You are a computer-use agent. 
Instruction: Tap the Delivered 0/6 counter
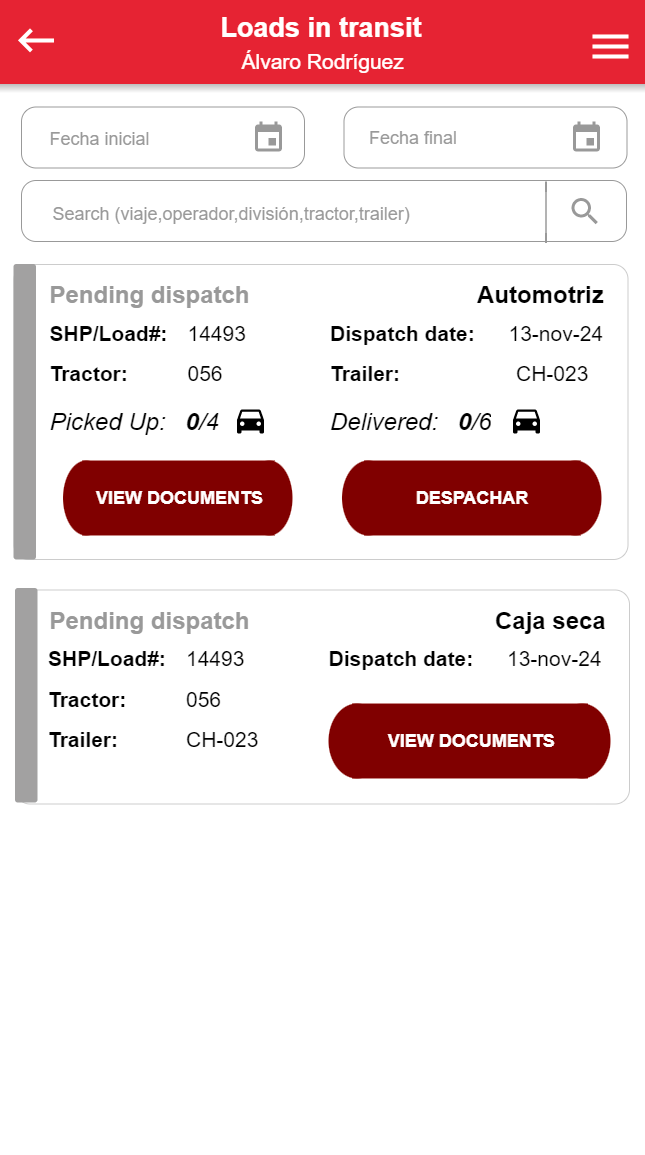click(x=474, y=422)
